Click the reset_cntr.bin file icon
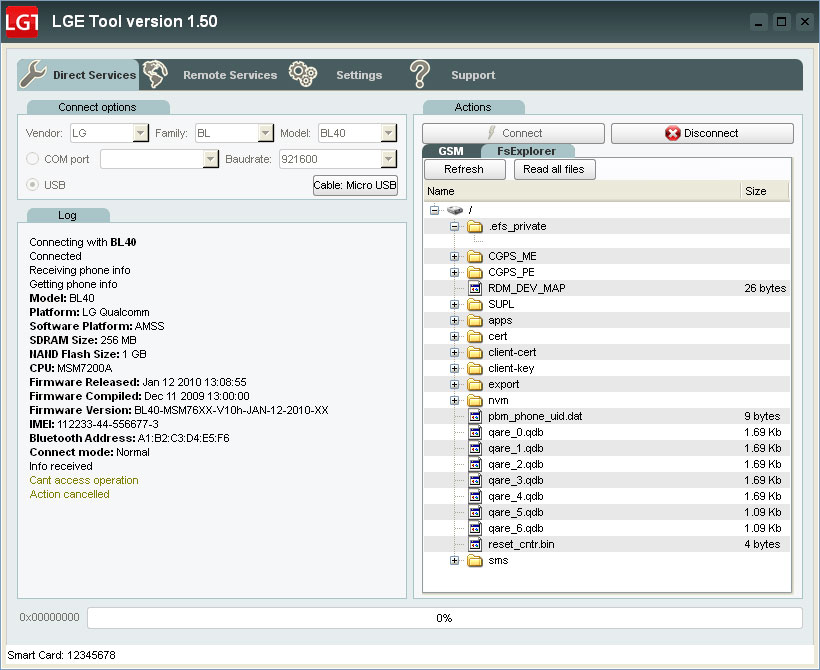820x670 pixels. coord(475,544)
